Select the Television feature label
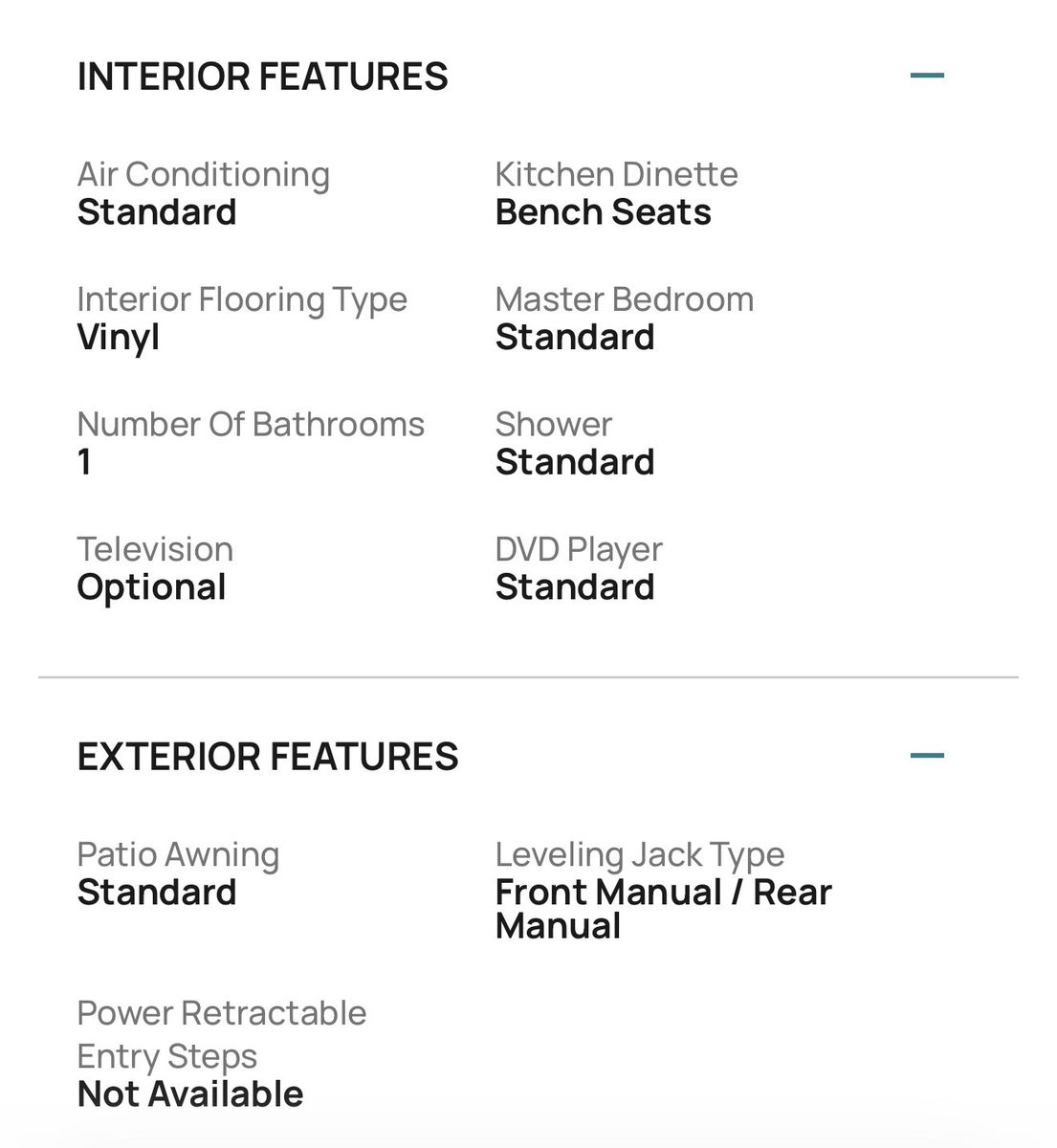 click(x=155, y=549)
